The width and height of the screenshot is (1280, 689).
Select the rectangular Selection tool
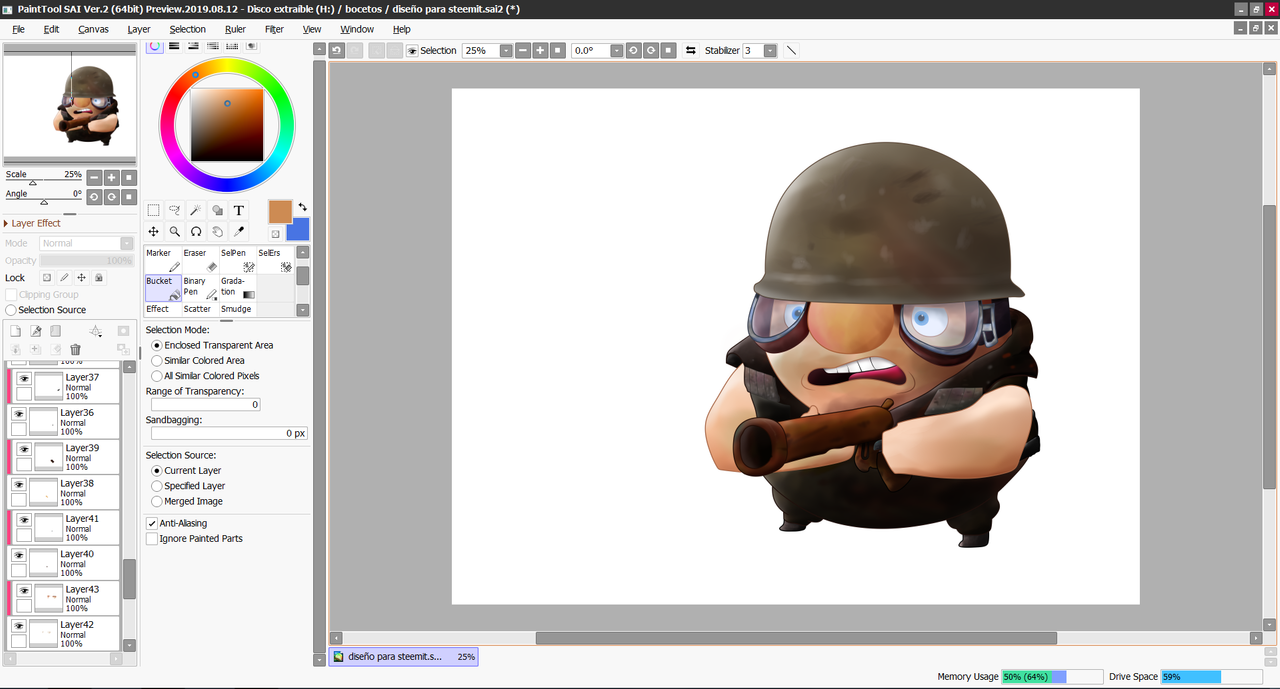click(153, 210)
